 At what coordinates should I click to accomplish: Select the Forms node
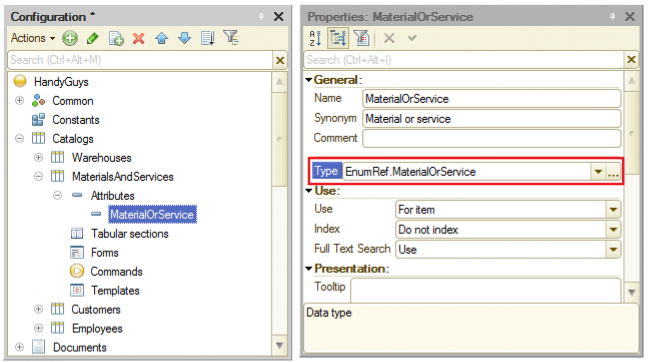pyautogui.click(x=105, y=253)
